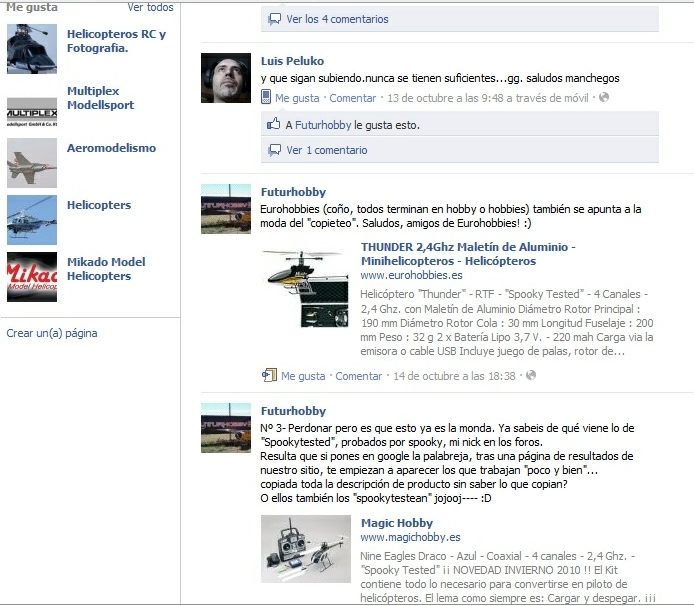This screenshot has width=694, height=606.
Task: Open the "Multiplex Modellsport" page link
Action: click(x=100, y=98)
